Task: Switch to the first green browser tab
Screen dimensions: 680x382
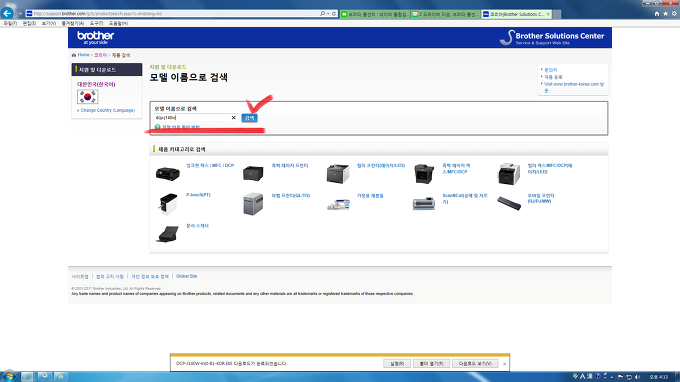Action: (375, 14)
